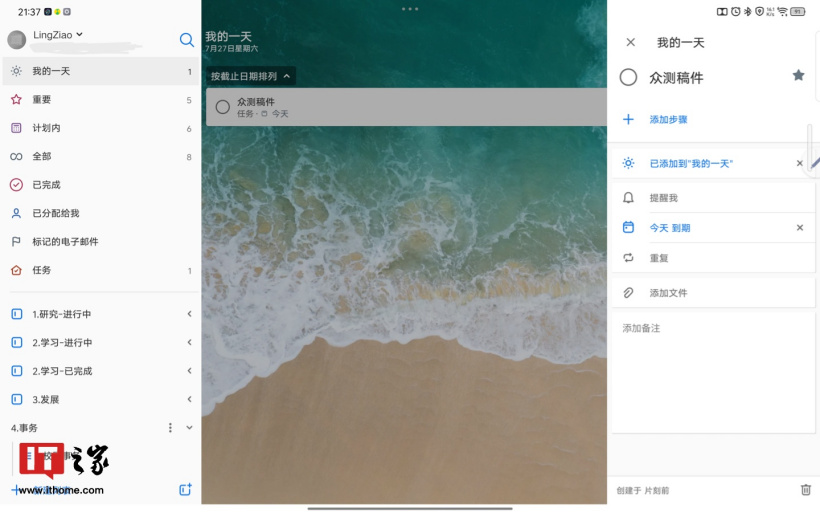This screenshot has height=512, width=820.
Task: Open the 已完成 list
Action: [46, 185]
